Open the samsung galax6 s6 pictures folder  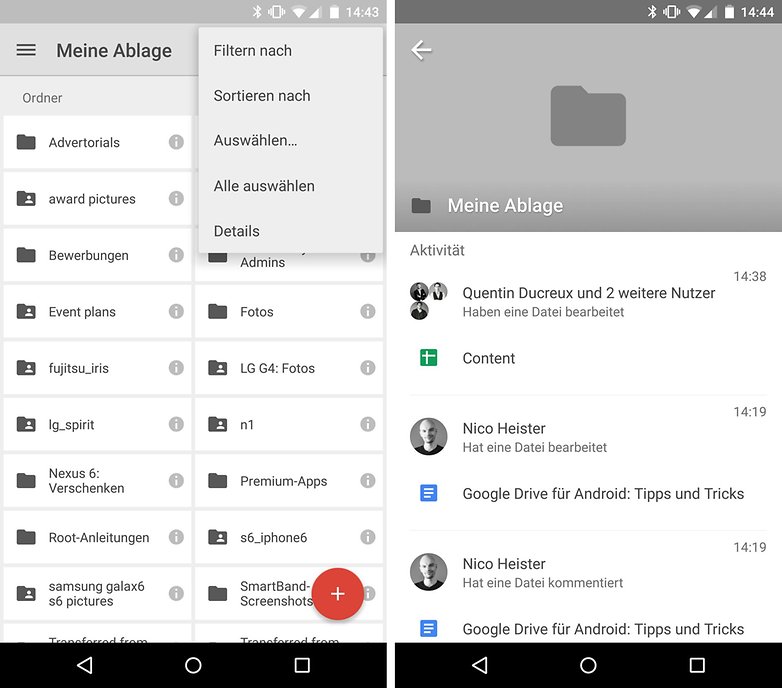97,593
